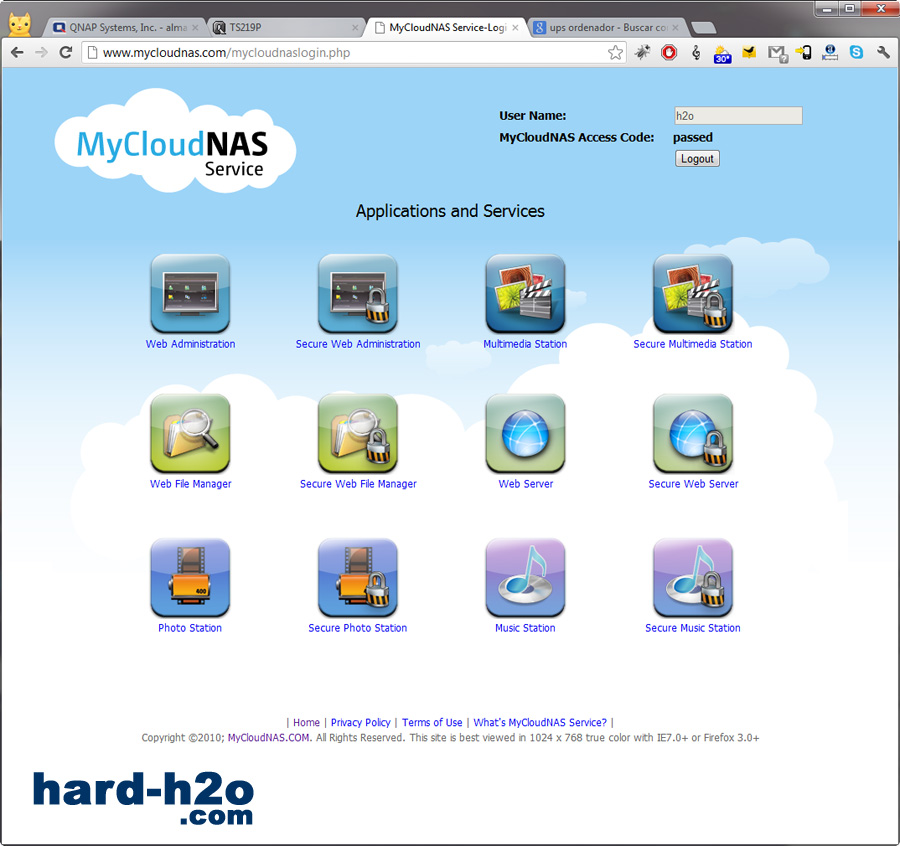
Task: Click the 'Applications and Services' heading
Action: point(450,211)
